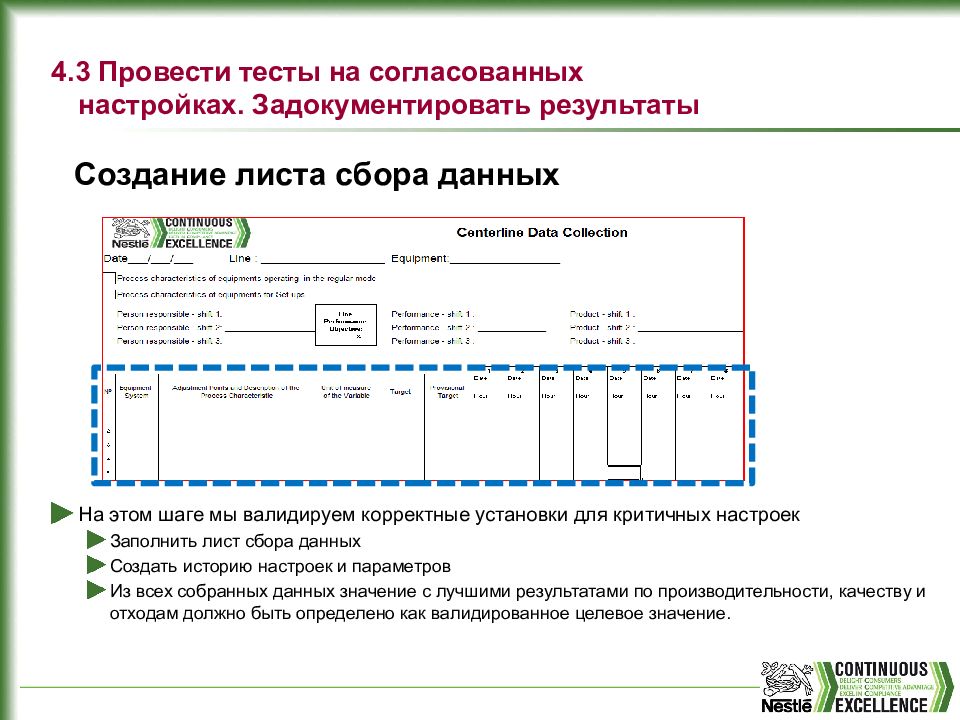
Task: Click the Nestlé Continuous Excellence logo in the form
Action: coord(181,233)
